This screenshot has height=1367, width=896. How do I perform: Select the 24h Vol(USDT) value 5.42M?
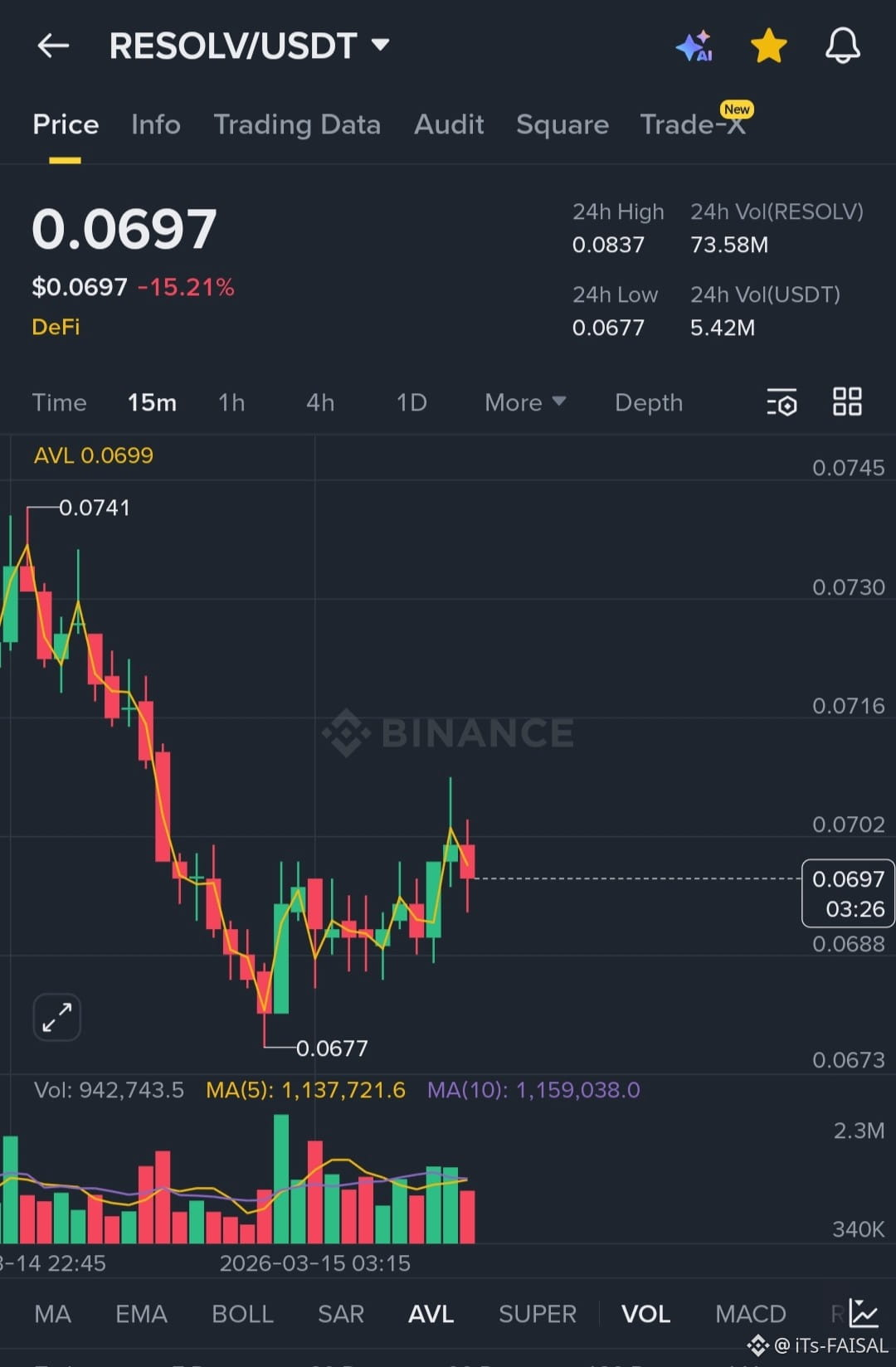pyautogui.click(x=723, y=328)
